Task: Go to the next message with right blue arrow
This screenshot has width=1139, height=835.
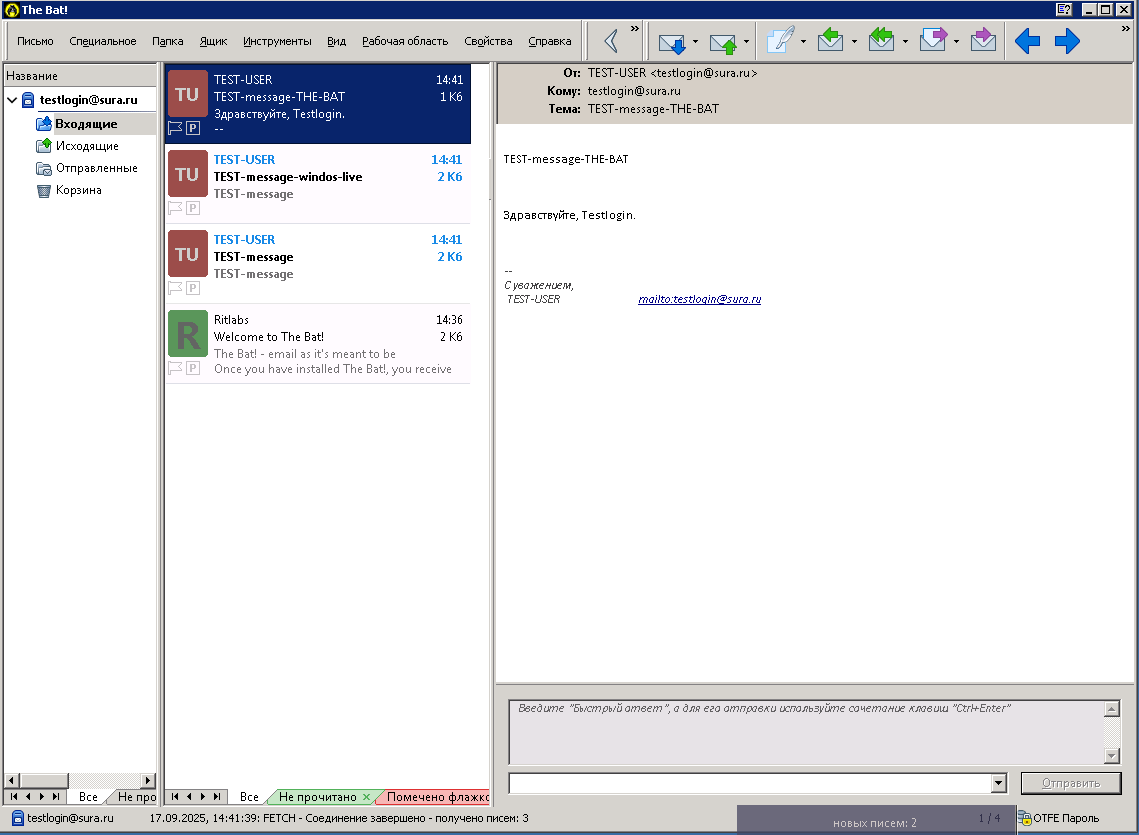Action: point(1067,41)
